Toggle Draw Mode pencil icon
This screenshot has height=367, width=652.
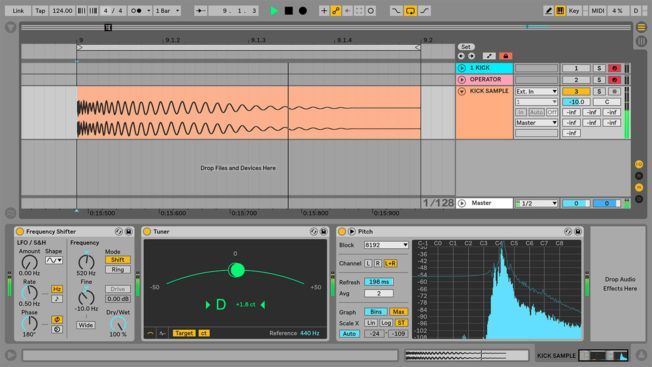point(548,11)
